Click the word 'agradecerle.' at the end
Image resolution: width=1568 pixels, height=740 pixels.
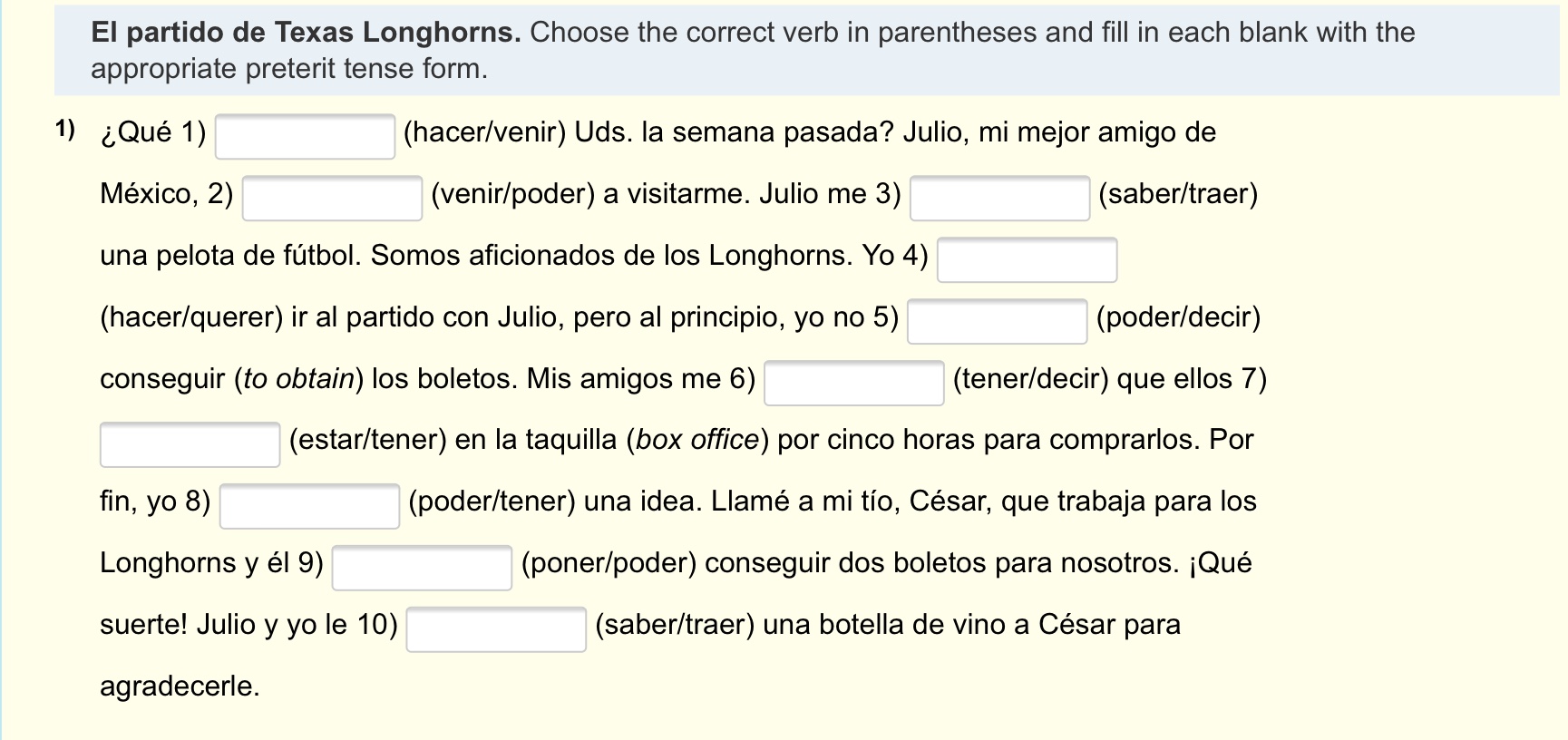(x=180, y=686)
